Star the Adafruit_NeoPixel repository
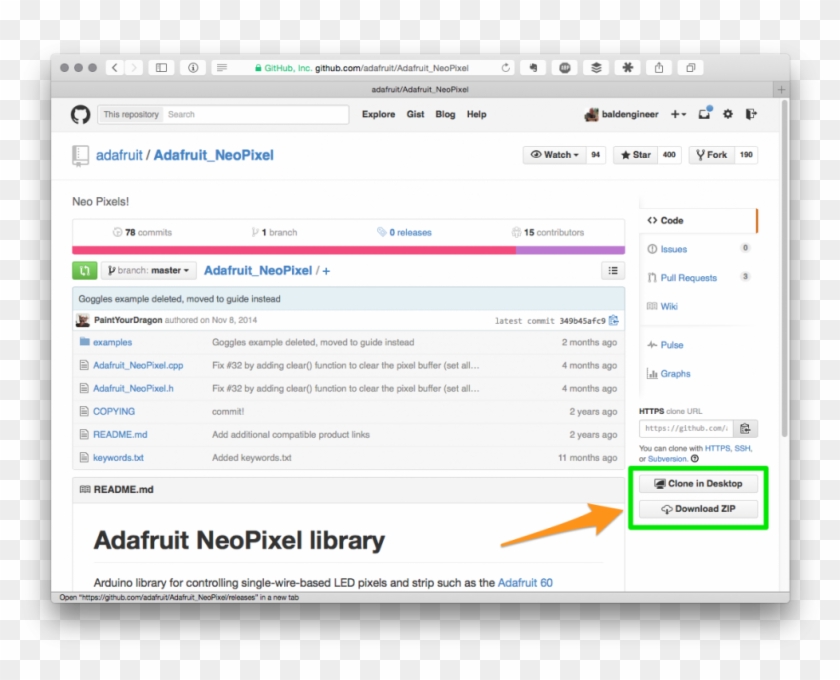 coord(637,155)
